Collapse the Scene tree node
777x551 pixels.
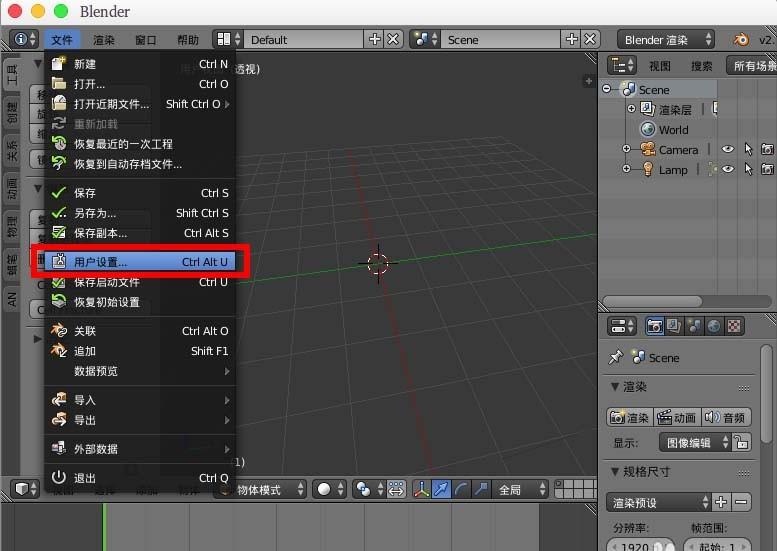point(607,89)
